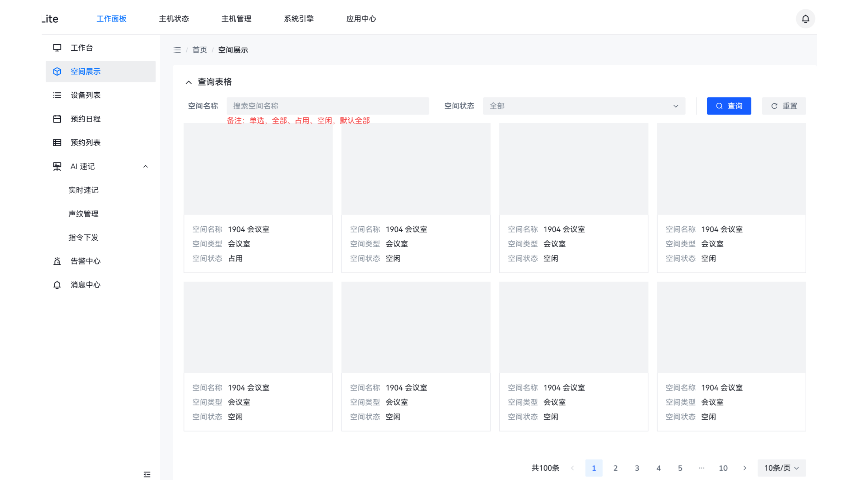Collapse the AI 速记 submenu
This screenshot has height=480, width=853.
(146, 166)
